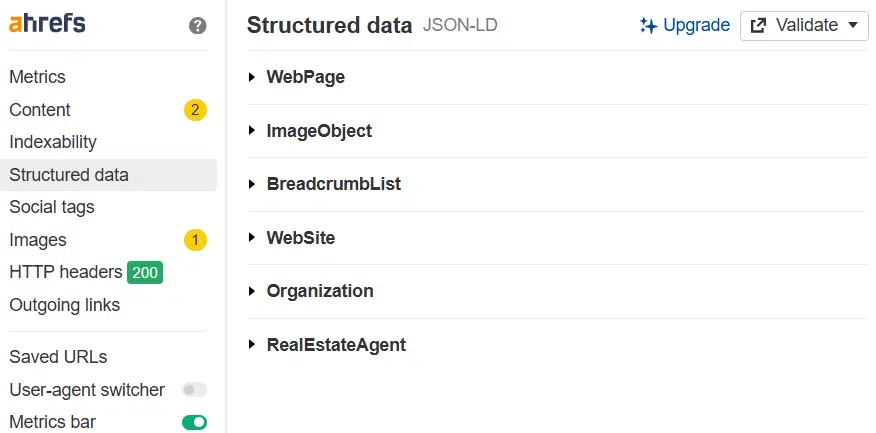This screenshot has height=433, width=876.
Task: Go to Social tags section
Action: coord(52,207)
